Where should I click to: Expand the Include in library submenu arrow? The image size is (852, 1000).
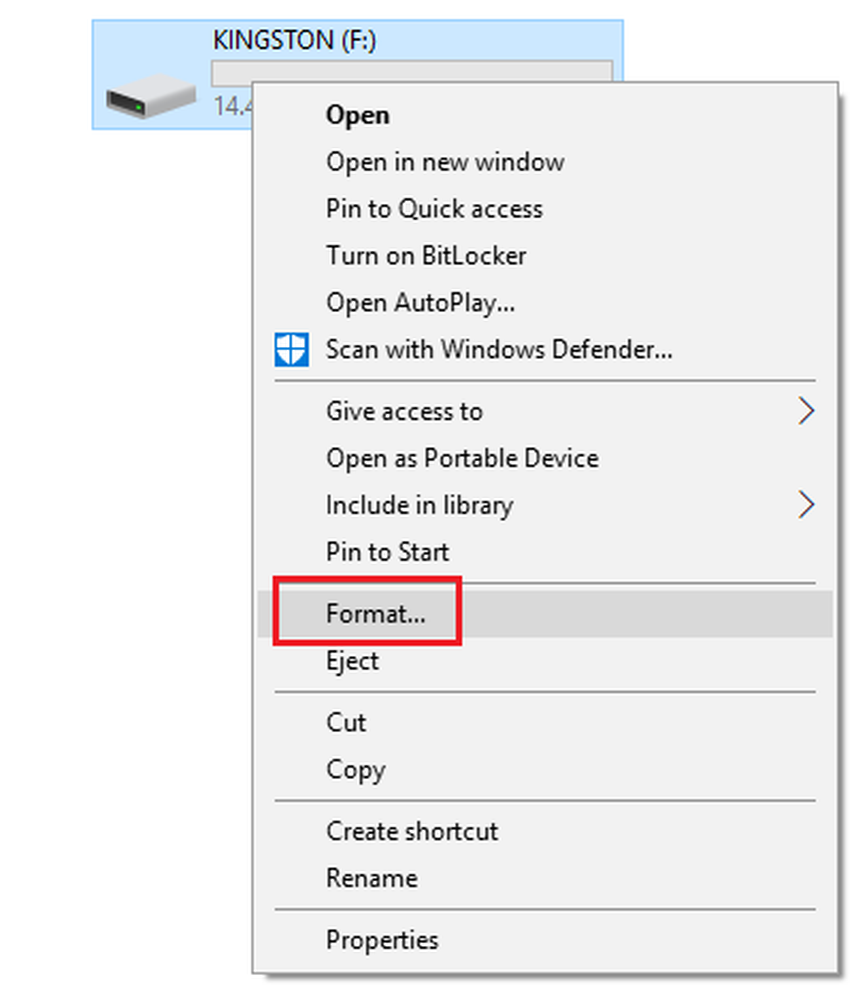point(806,504)
